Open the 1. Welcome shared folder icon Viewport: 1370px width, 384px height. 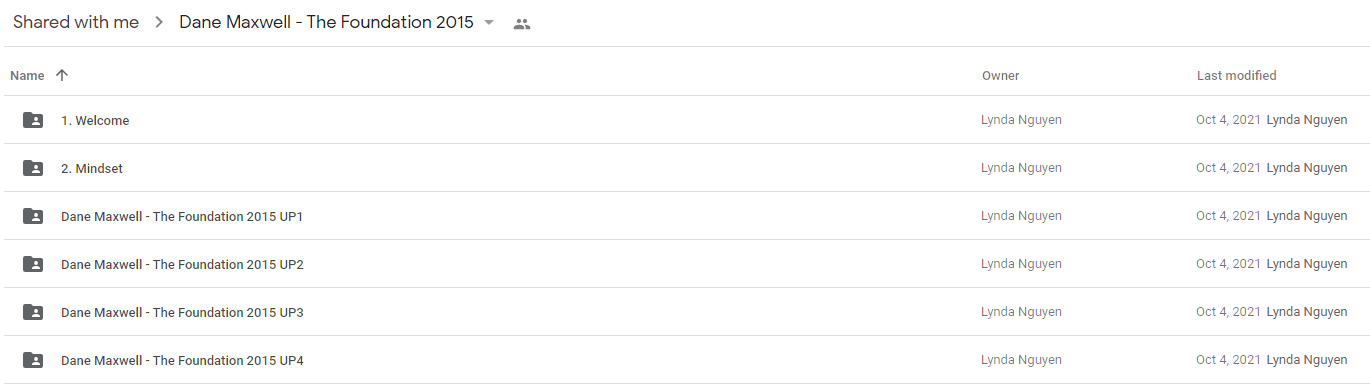(33, 120)
